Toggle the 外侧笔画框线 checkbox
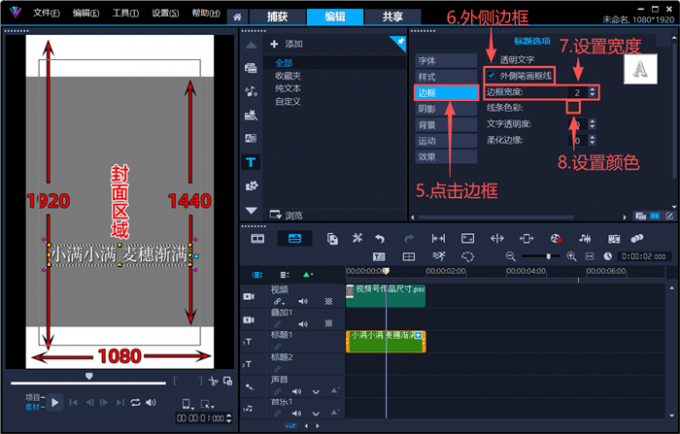 491,75
